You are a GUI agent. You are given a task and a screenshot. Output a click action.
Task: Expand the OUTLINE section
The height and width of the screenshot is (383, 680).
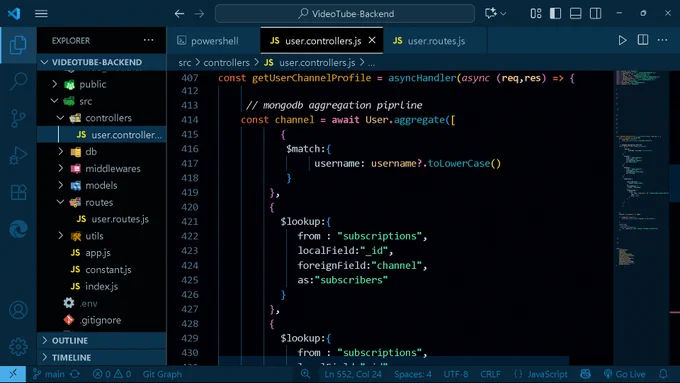coord(102,340)
